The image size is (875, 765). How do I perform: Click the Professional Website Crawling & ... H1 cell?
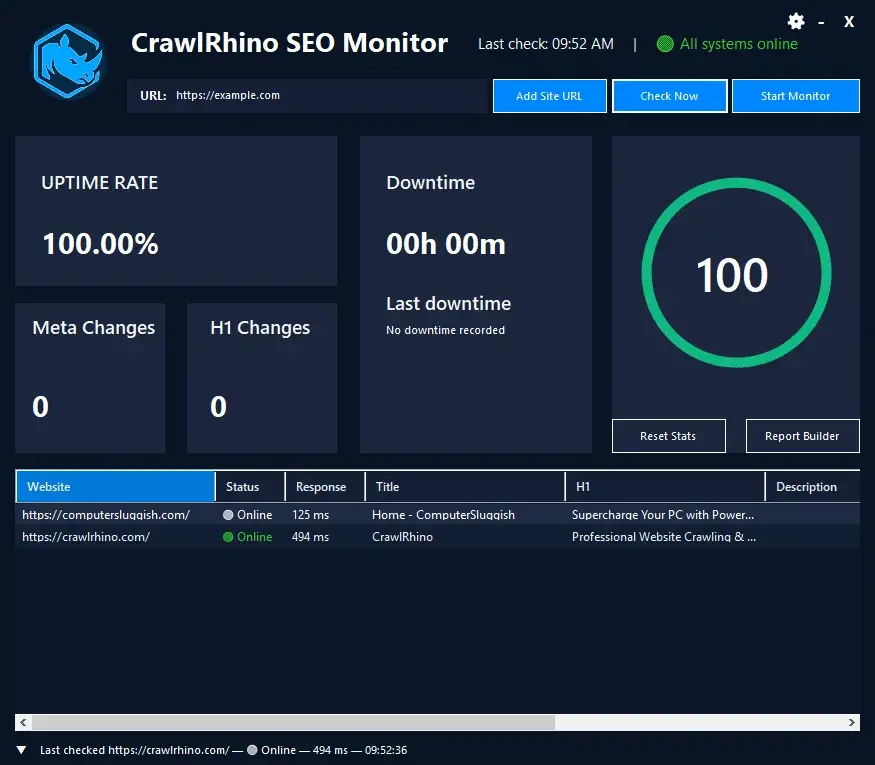[x=664, y=537]
